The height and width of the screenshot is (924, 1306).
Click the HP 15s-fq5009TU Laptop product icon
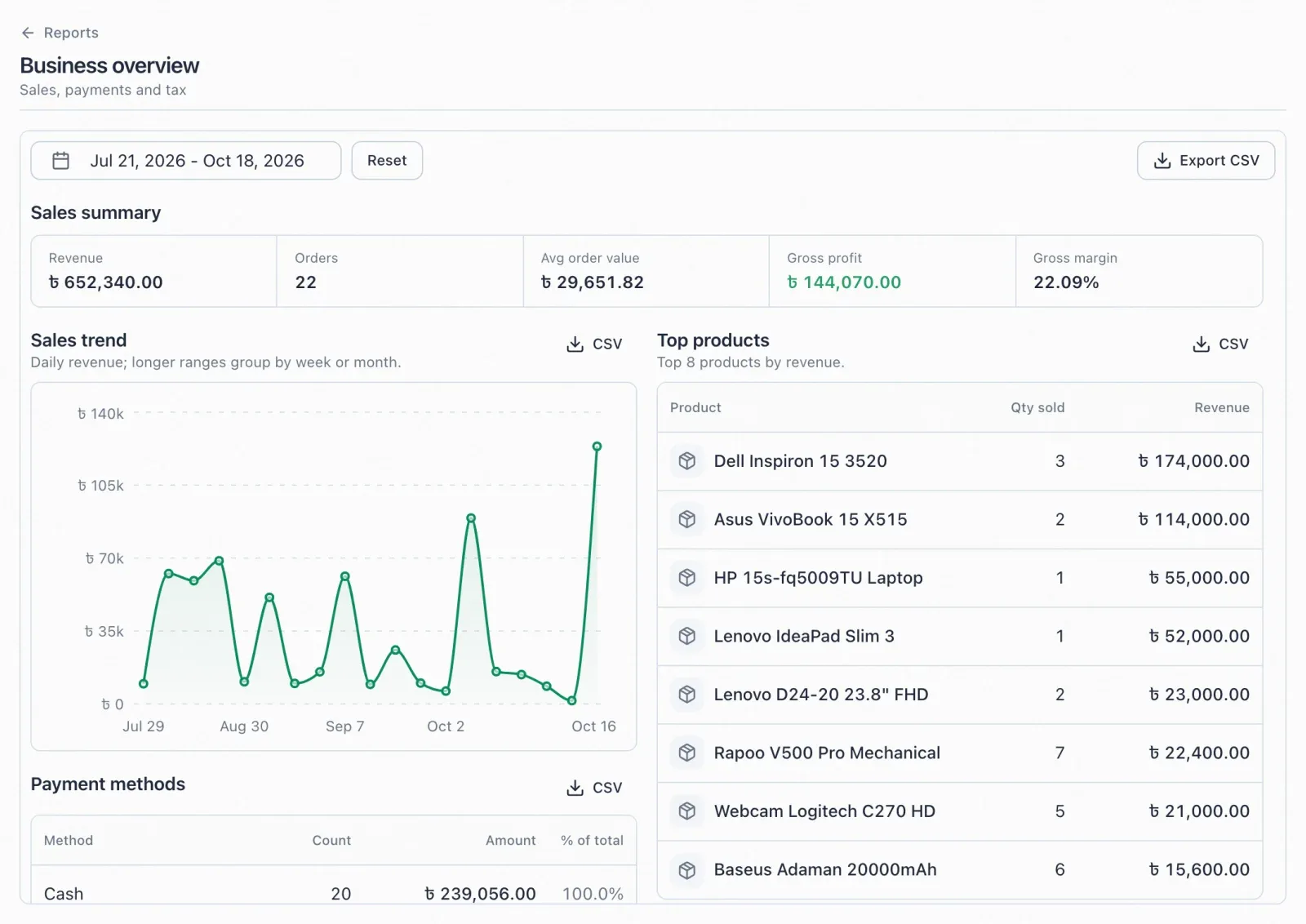coord(687,578)
